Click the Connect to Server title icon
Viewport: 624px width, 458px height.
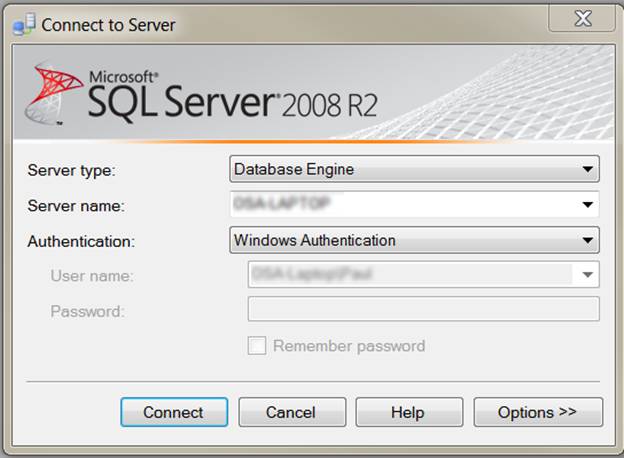[x=23, y=24]
